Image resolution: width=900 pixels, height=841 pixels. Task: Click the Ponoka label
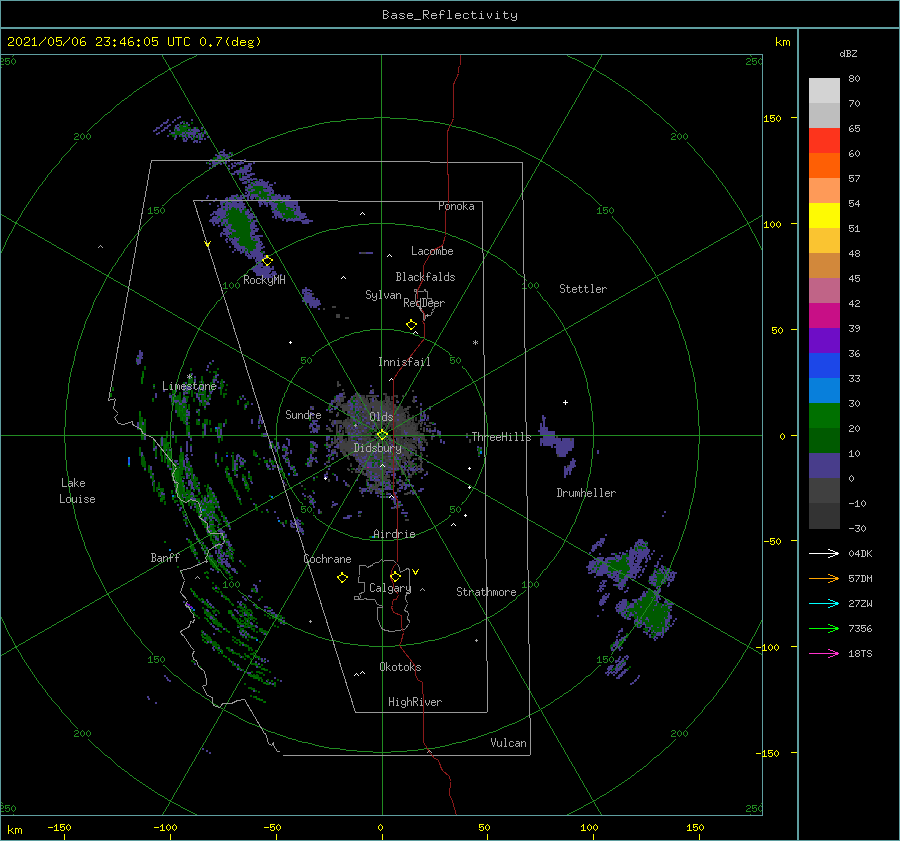tap(456, 206)
